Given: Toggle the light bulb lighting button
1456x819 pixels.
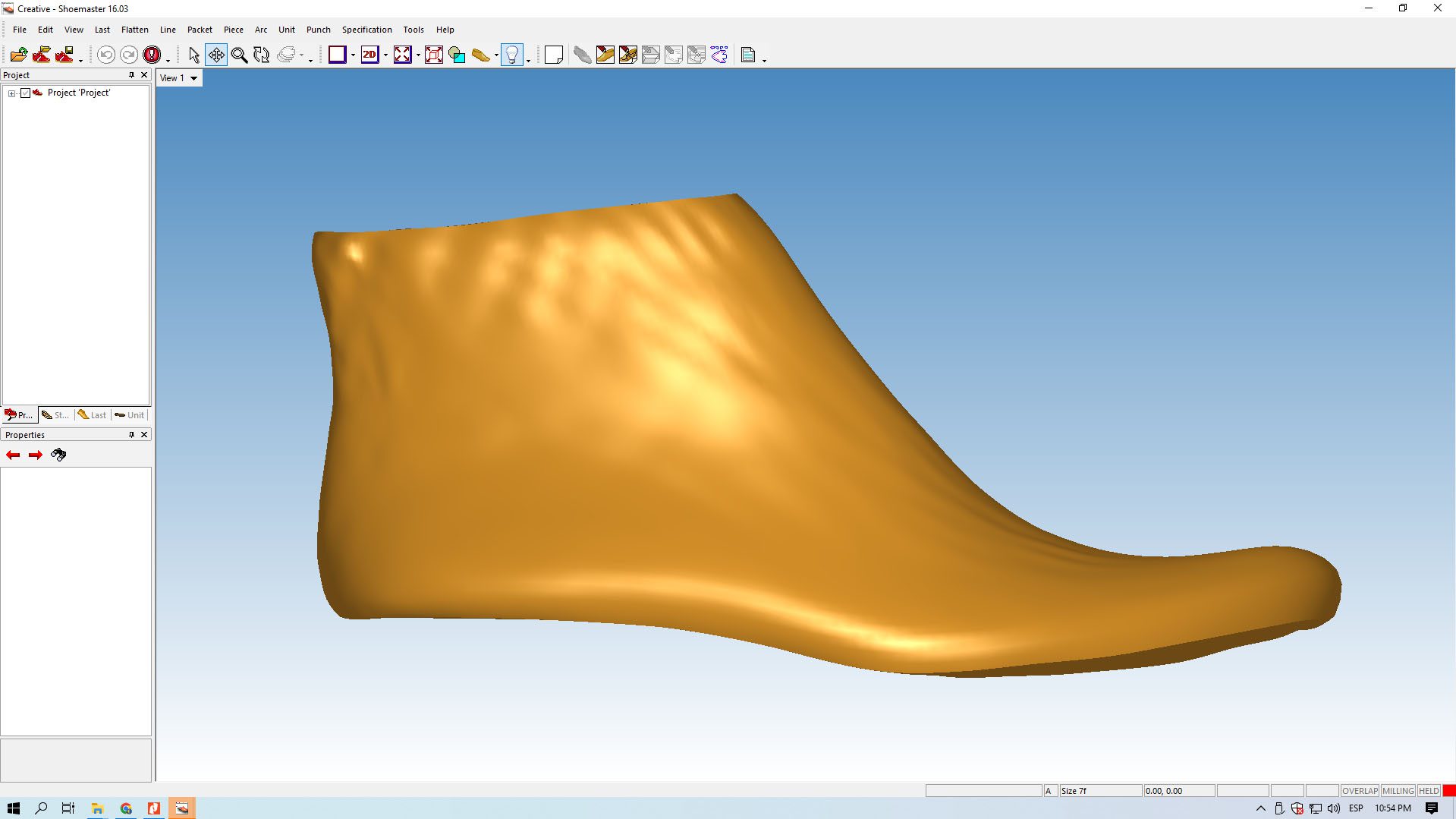Looking at the screenshot, I should point(512,55).
